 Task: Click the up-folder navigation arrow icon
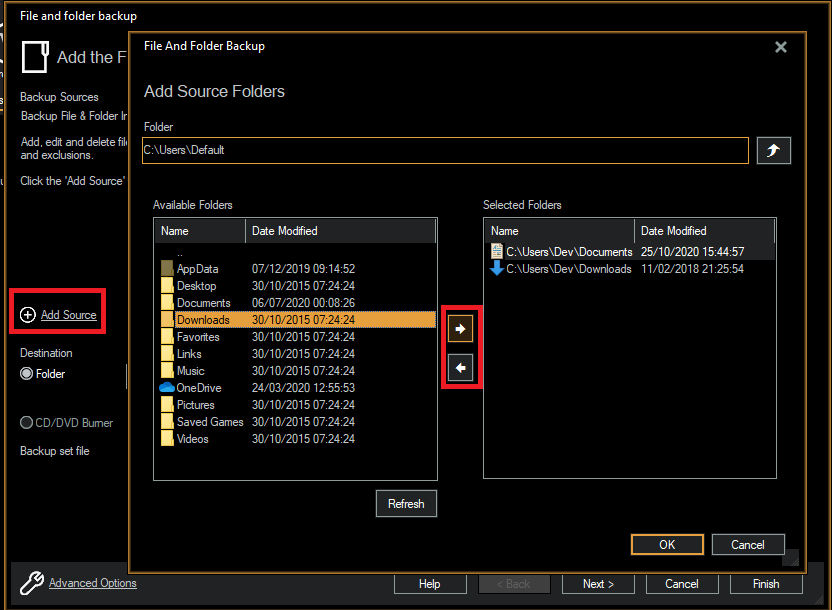tap(773, 150)
